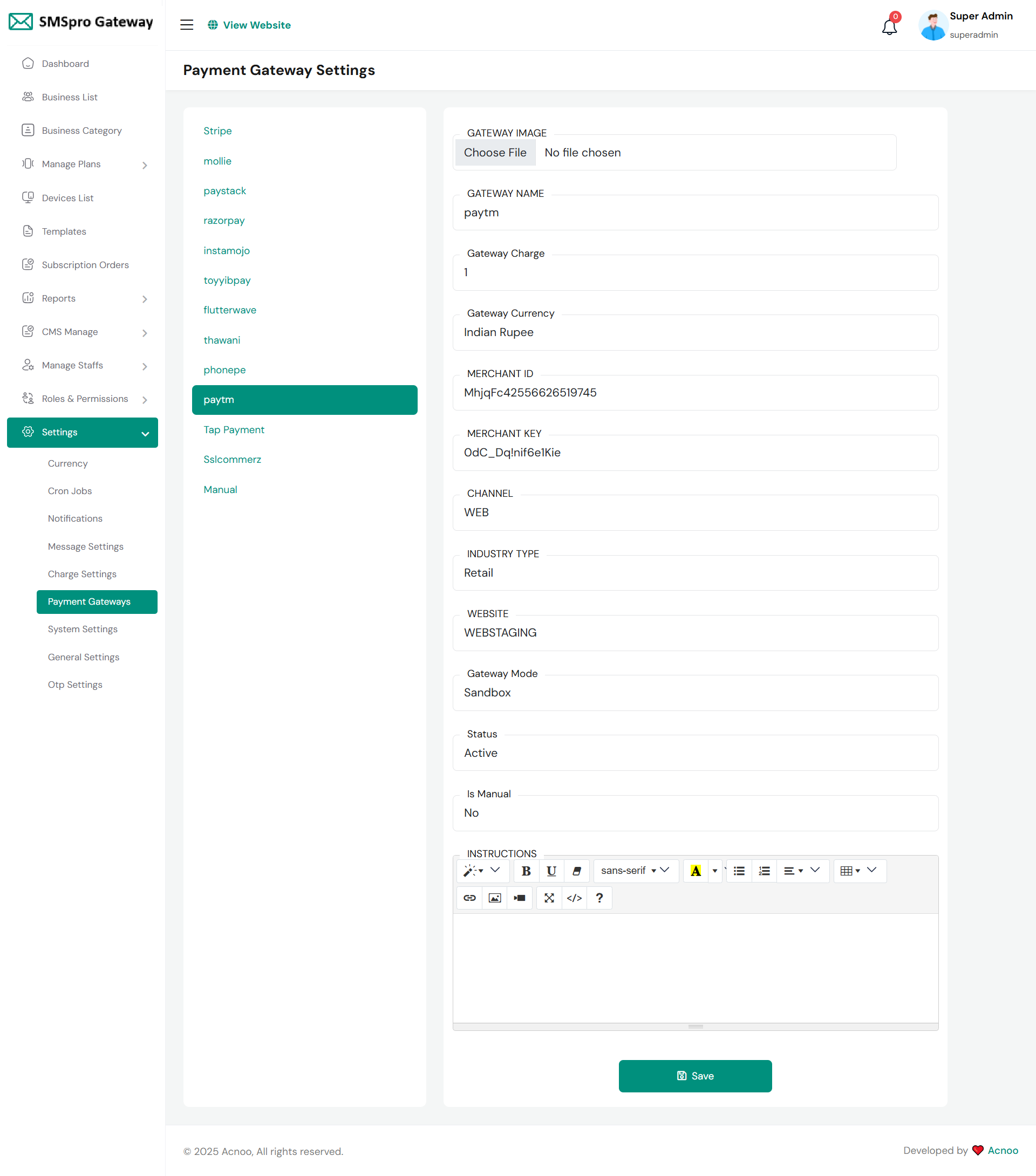Image resolution: width=1036 pixels, height=1176 pixels.
Task: Open the editor help question mark
Action: click(599, 898)
